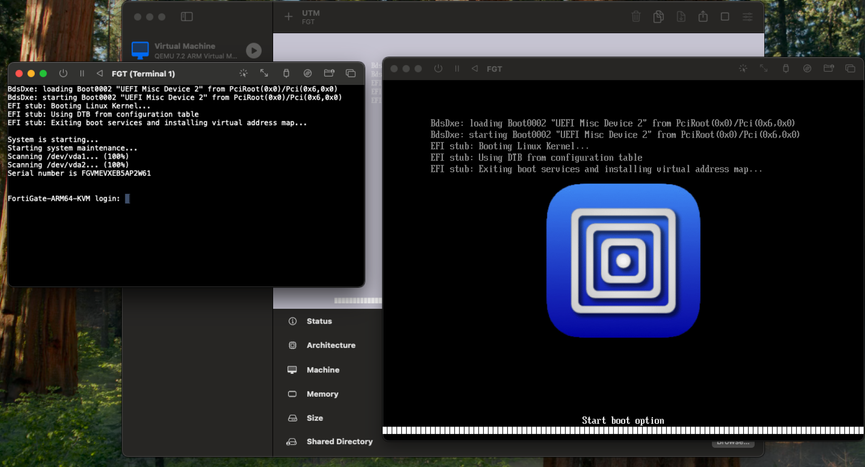Click the trash icon in UTM toolbar
Image resolution: width=865 pixels, height=467 pixels.
tap(636, 17)
